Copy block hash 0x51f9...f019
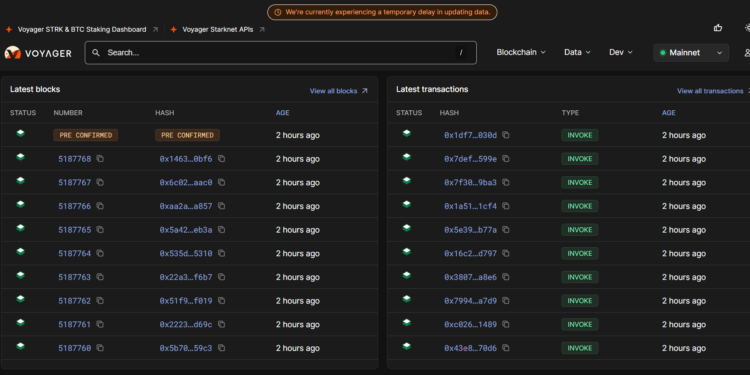This screenshot has width=750, height=375. tap(221, 301)
